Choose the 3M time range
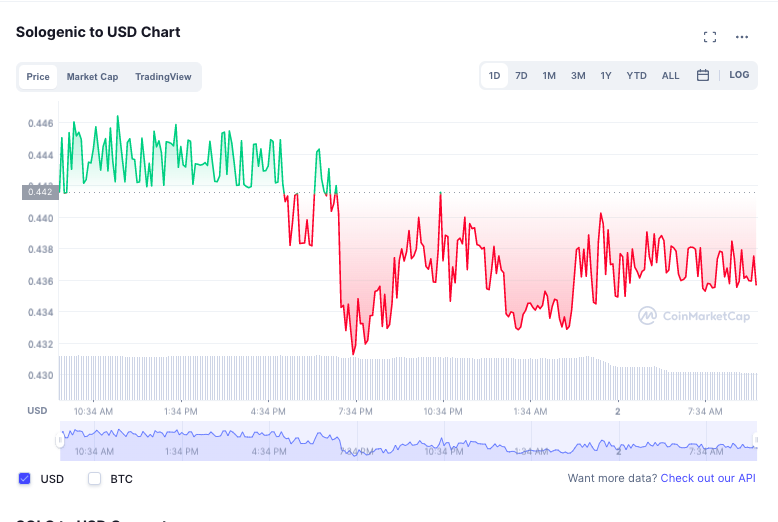The width and height of the screenshot is (778, 522). pyautogui.click(x=578, y=75)
